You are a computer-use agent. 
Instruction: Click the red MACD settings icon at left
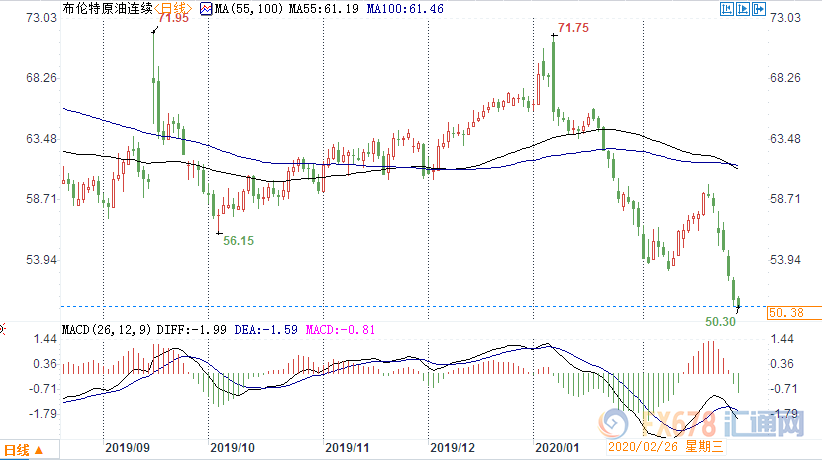[x=4, y=329]
